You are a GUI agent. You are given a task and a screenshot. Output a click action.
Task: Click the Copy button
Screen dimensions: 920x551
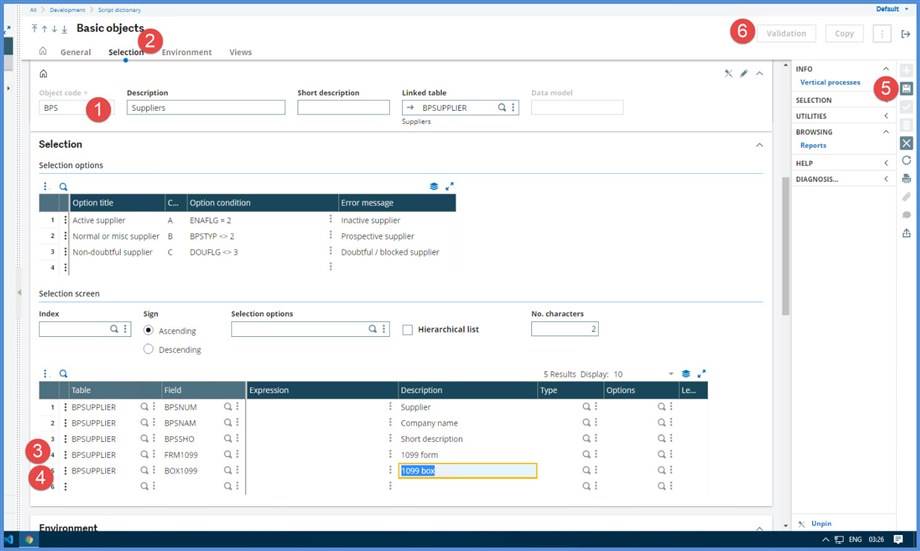tap(844, 33)
